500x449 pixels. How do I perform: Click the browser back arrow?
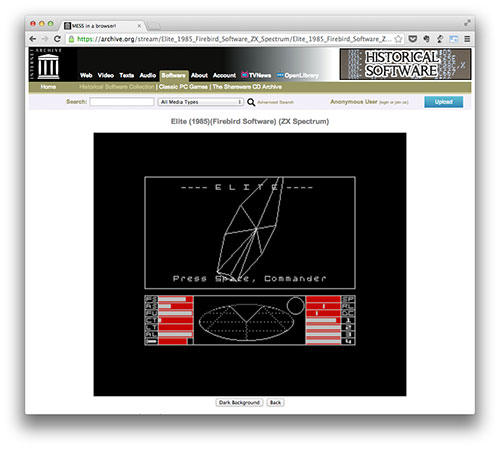click(x=33, y=39)
